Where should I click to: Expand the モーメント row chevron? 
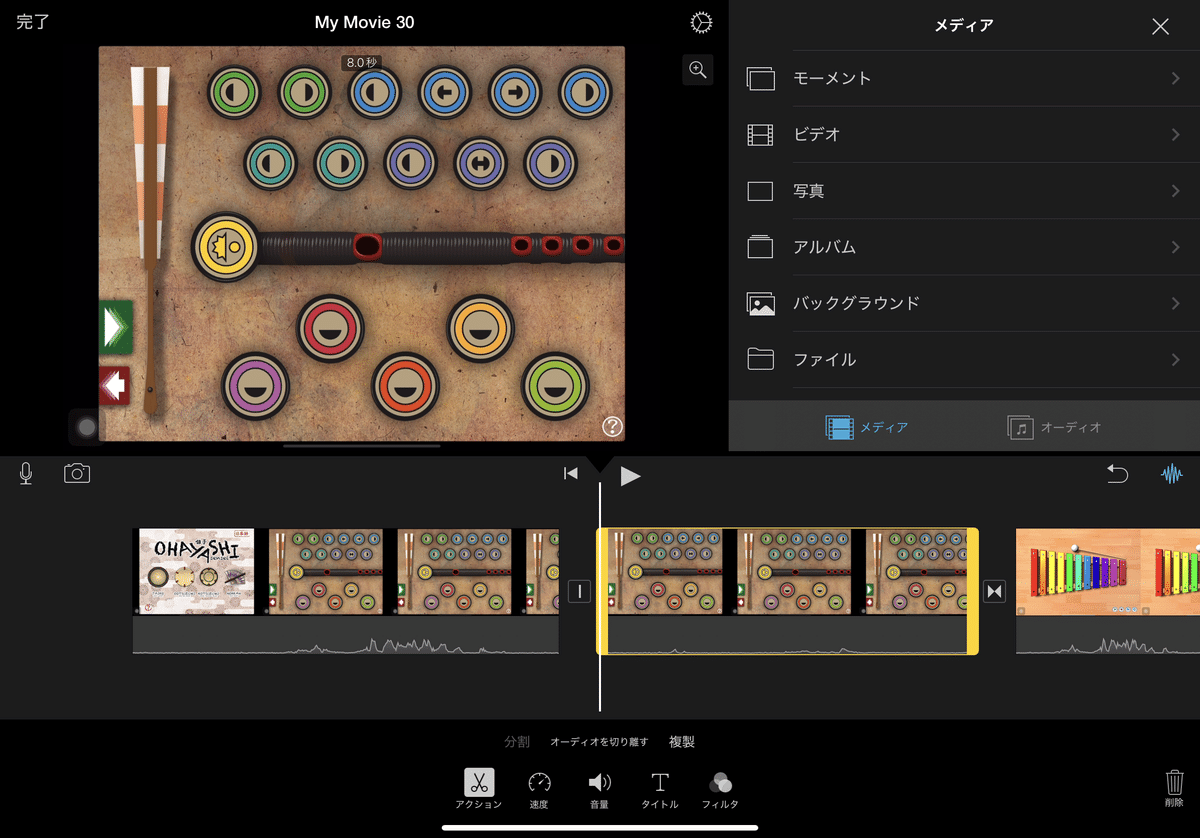[x=1176, y=78]
